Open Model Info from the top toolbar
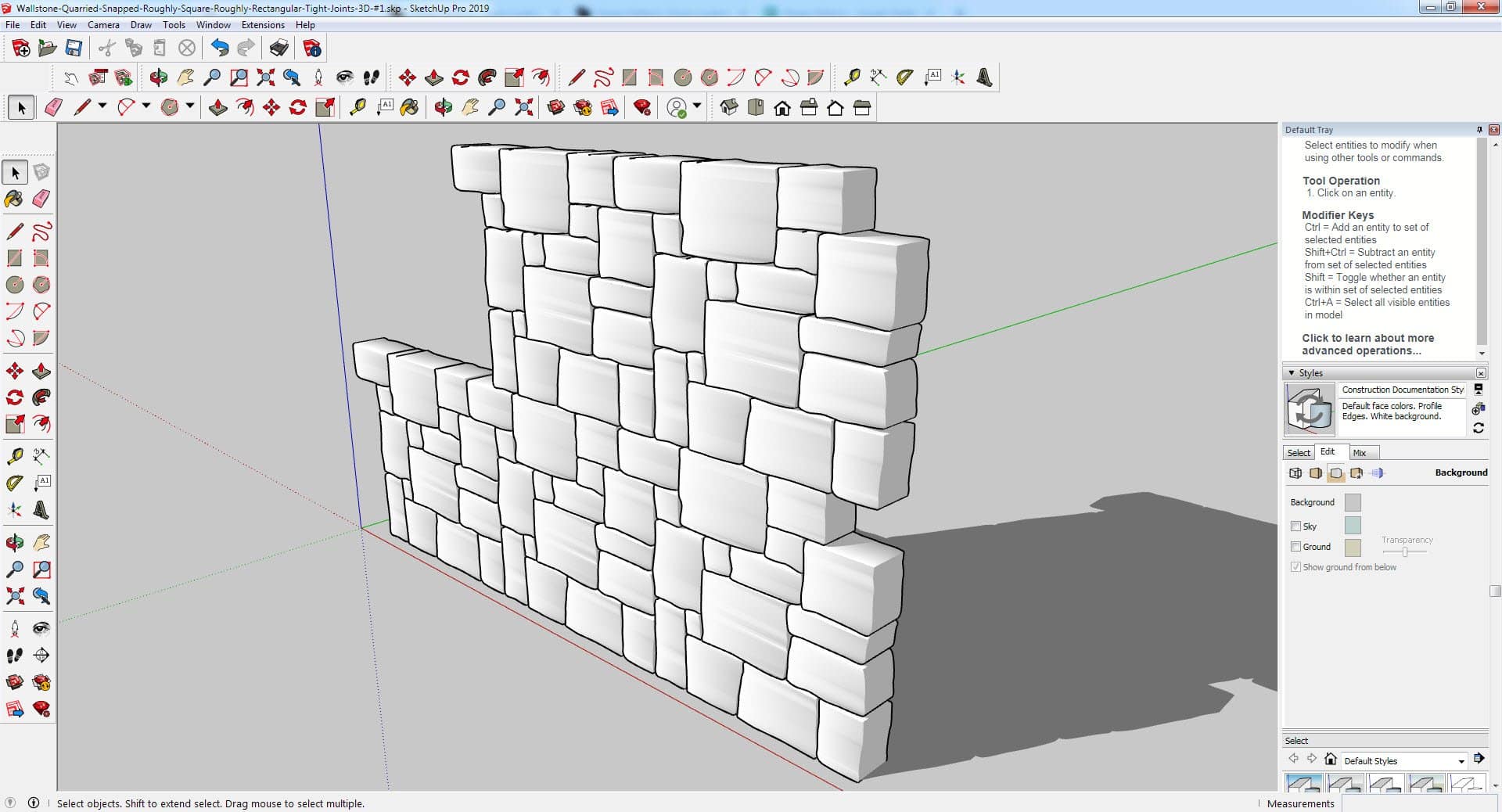Image resolution: width=1502 pixels, height=812 pixels. click(312, 49)
